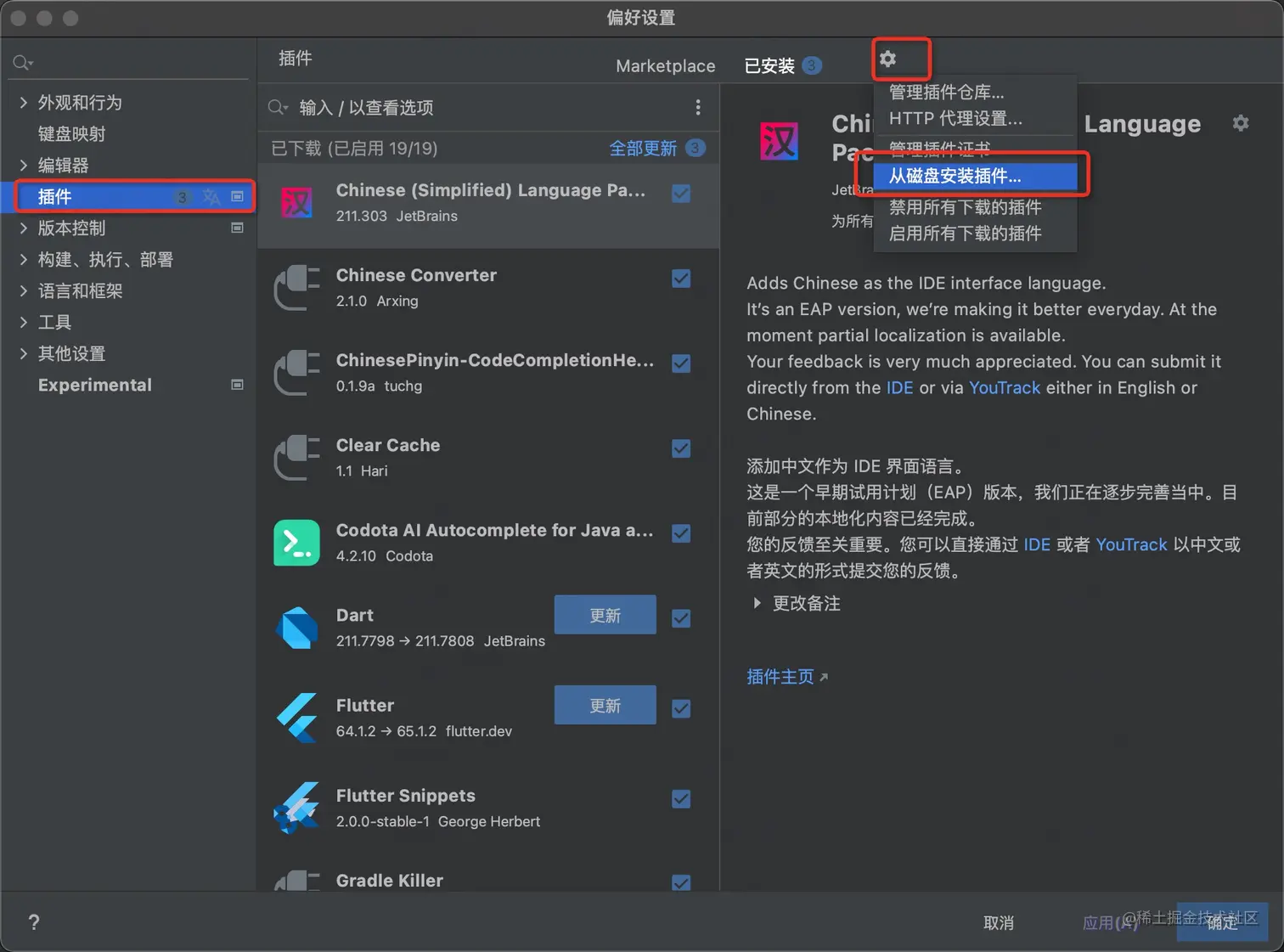The height and width of the screenshot is (952, 1284).
Task: Focus the settings search field in sidebar
Action: 130,62
